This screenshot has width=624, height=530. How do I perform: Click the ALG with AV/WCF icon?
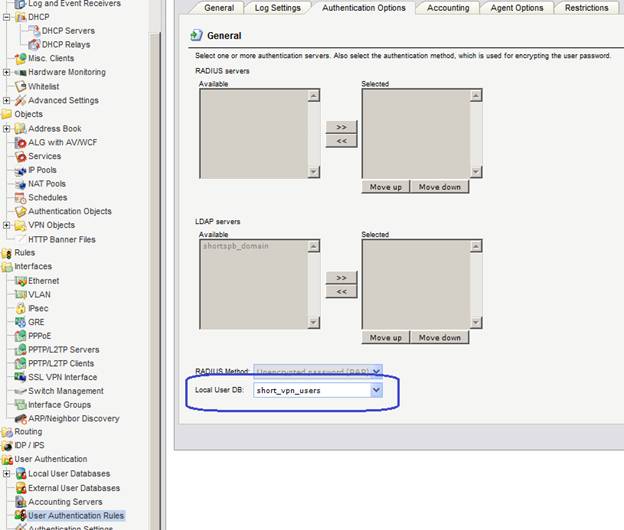coord(20,142)
